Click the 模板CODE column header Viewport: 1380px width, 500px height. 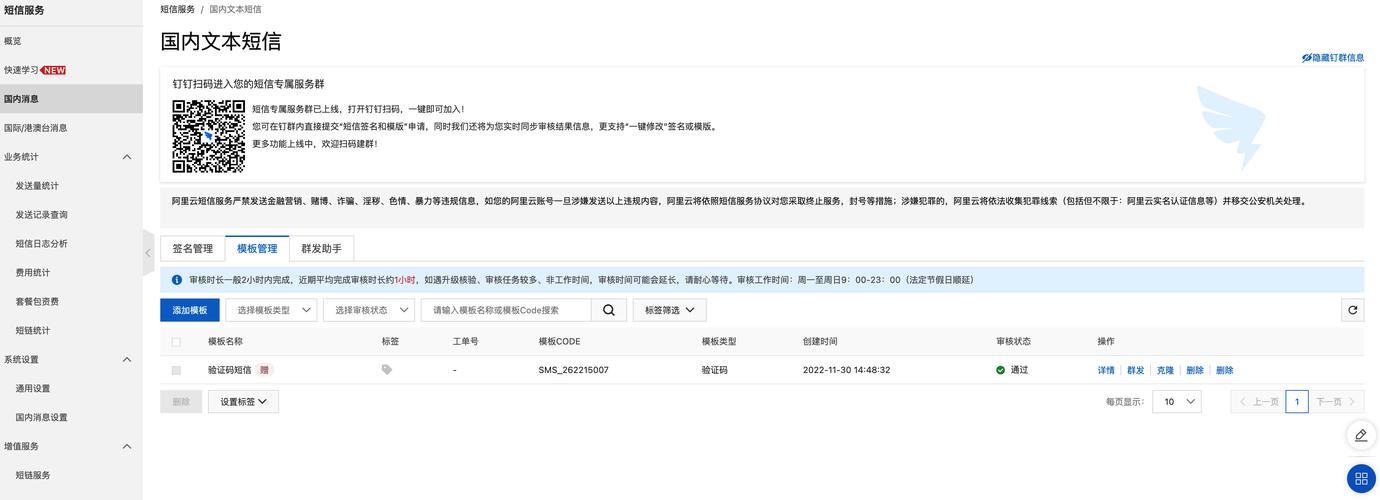tap(559, 342)
